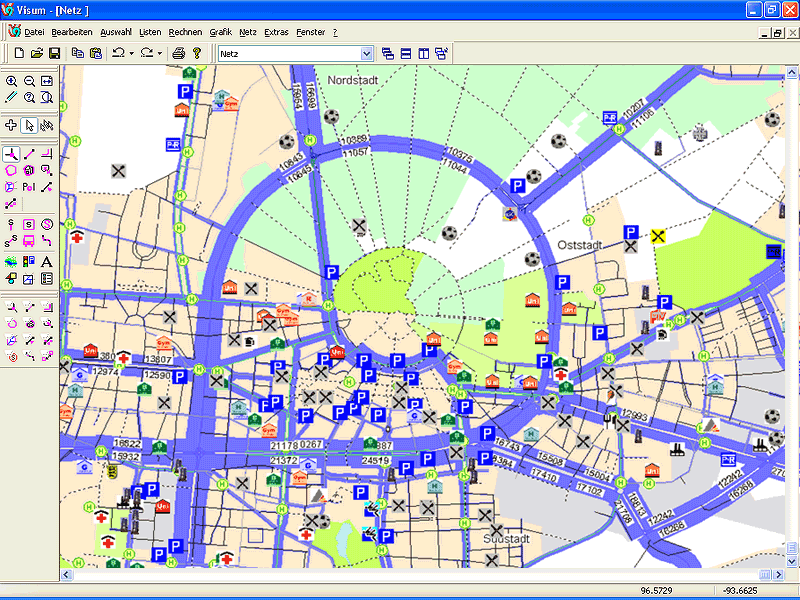Select the Zoom In tool

pos(11,81)
